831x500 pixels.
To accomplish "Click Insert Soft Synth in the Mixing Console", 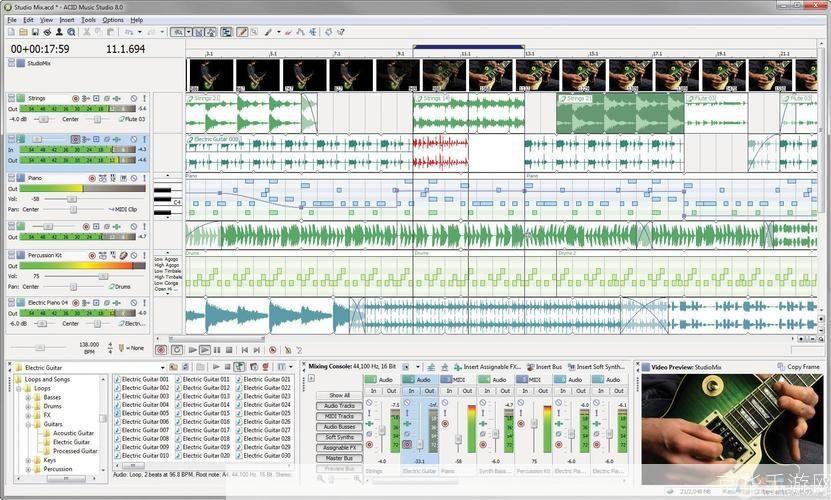I will 596,367.
